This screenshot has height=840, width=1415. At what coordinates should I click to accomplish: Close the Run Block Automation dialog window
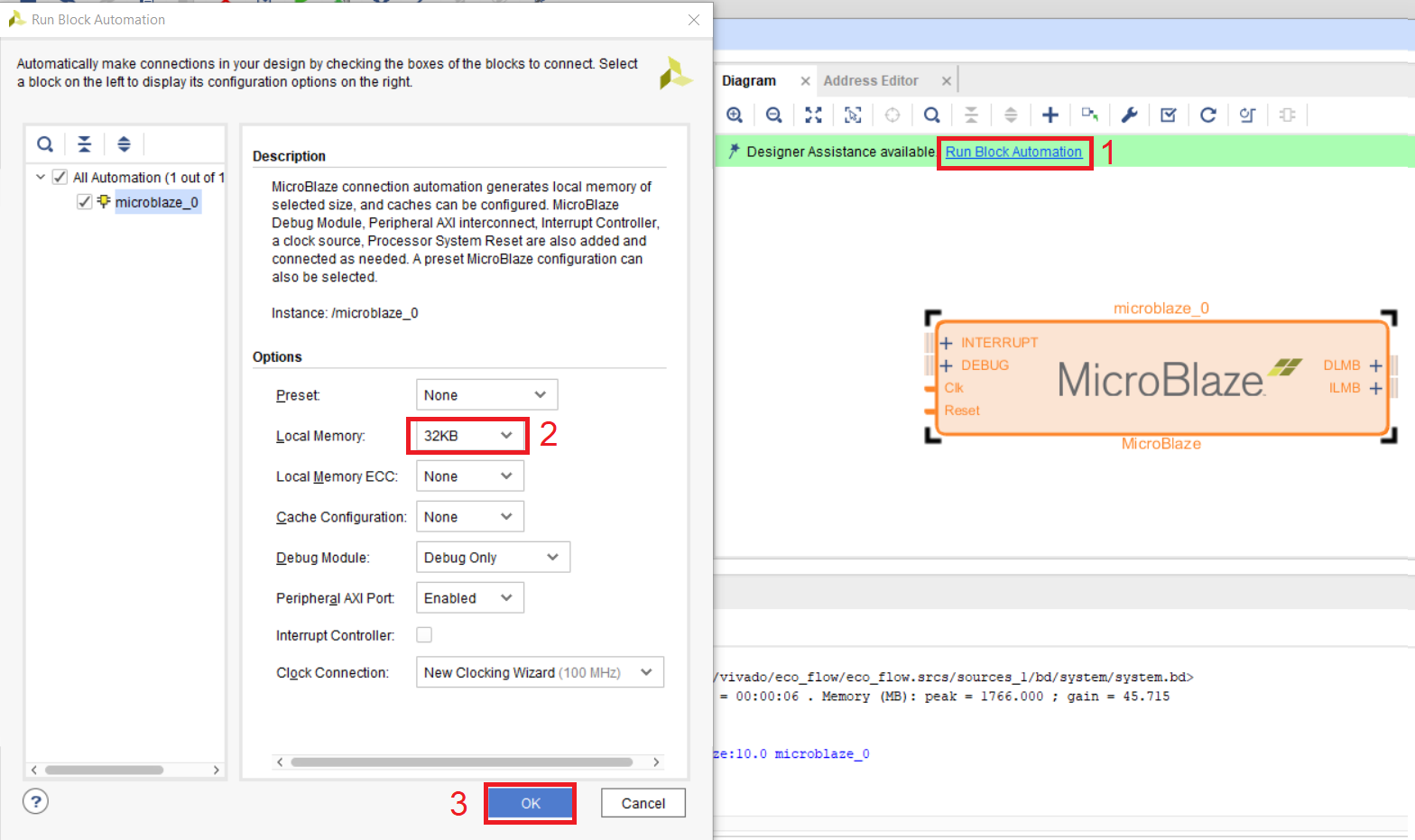693,20
